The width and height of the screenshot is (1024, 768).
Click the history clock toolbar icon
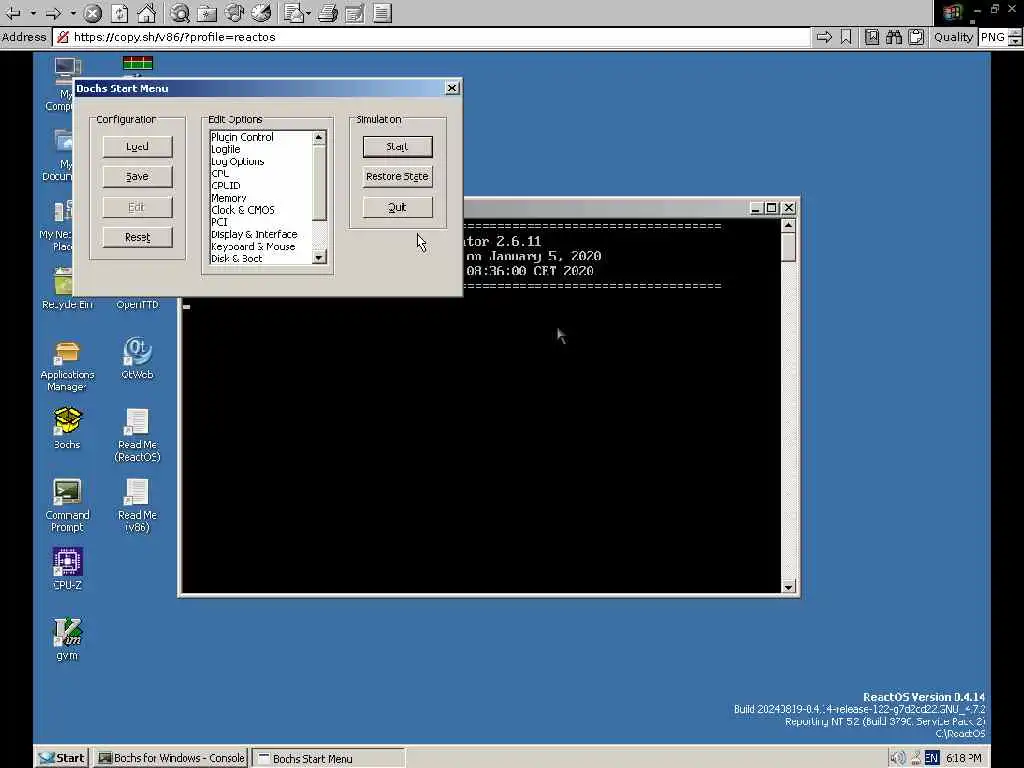pyautogui.click(x=261, y=12)
